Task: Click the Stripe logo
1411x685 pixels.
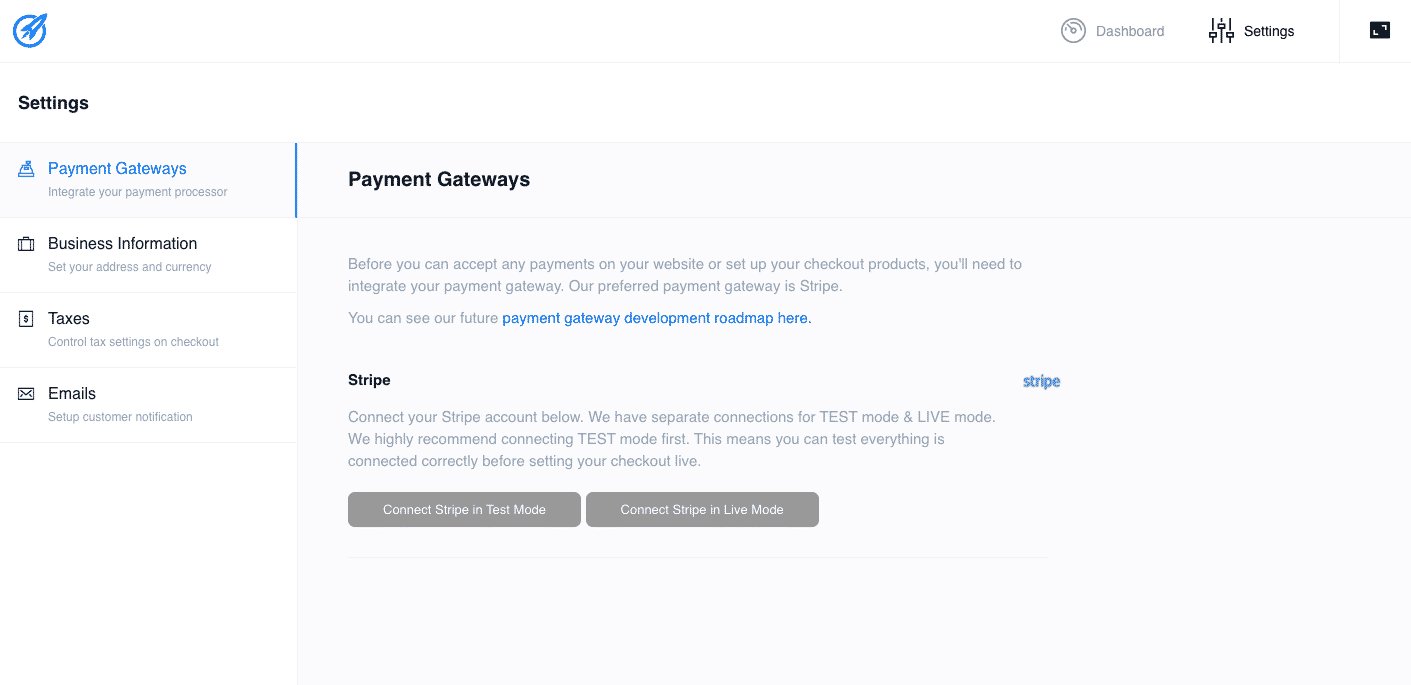Action: pyautogui.click(x=1041, y=381)
